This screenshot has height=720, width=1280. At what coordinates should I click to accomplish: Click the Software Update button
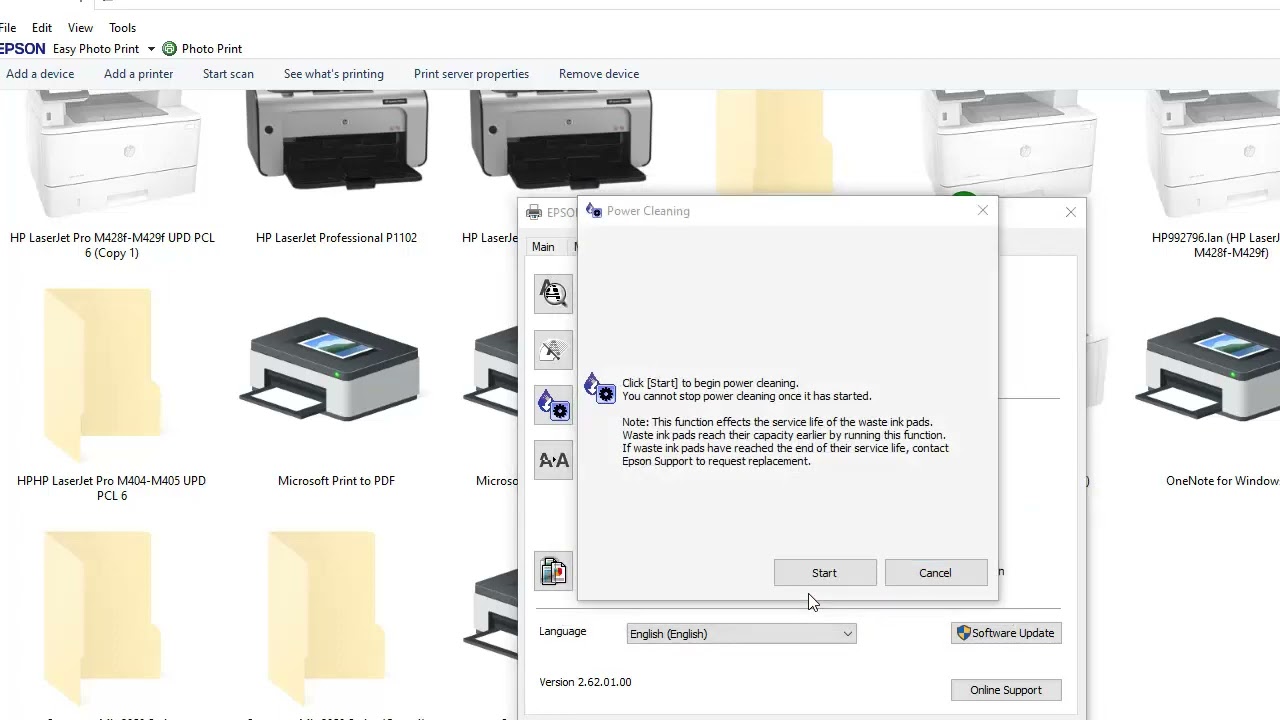tap(1006, 633)
